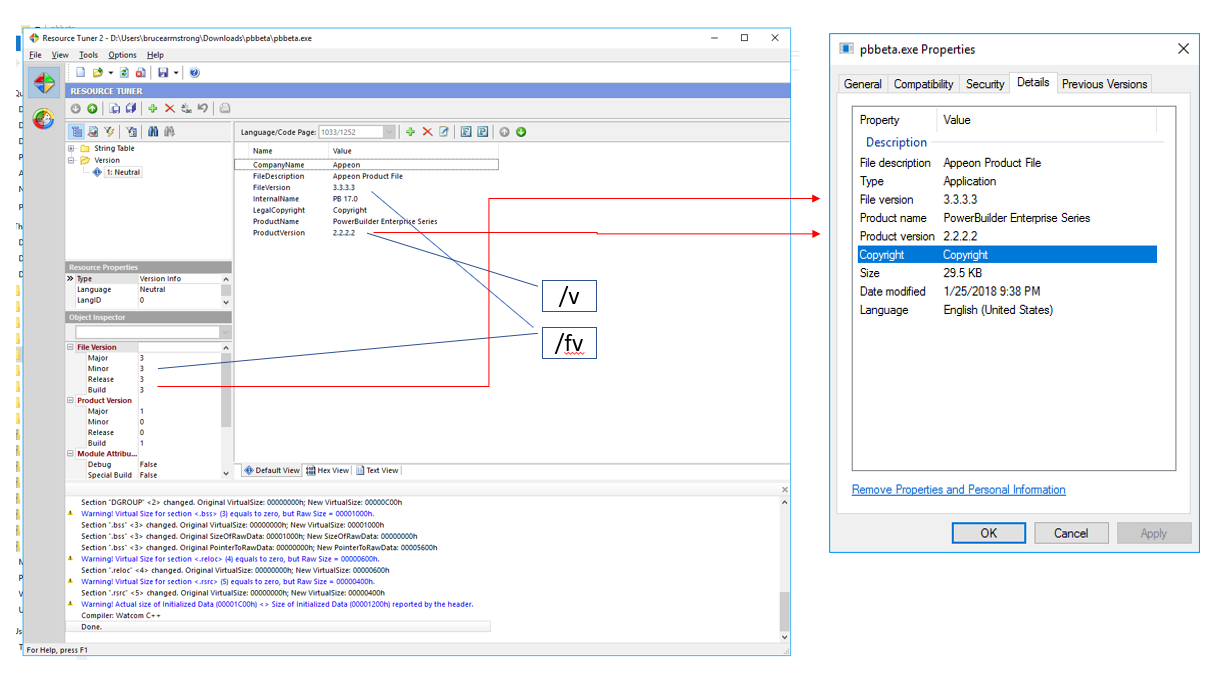Viewport: 1213px width, 684px height.
Task: Click Resource Properties scroll-down arrow
Action: pos(226,301)
